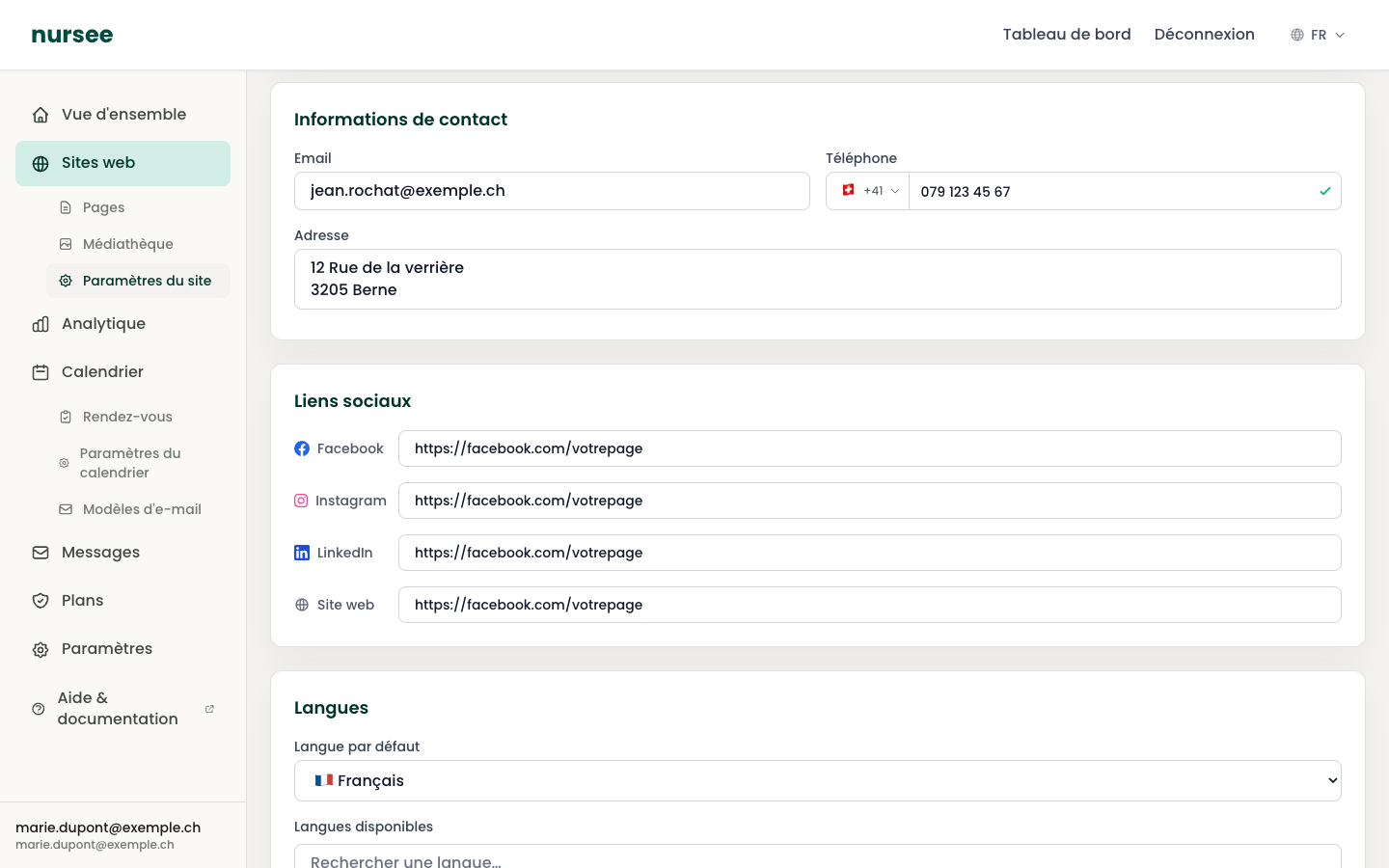Open Analytique section

[123, 324]
